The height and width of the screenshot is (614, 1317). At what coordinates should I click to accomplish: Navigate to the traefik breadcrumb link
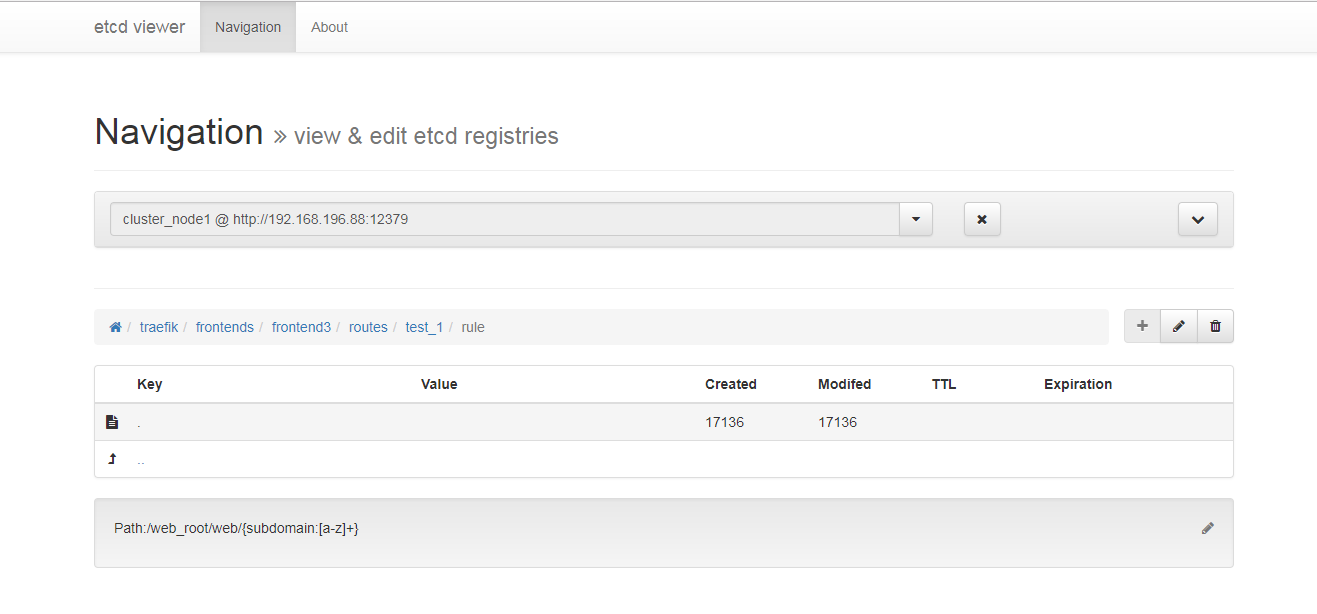[159, 327]
